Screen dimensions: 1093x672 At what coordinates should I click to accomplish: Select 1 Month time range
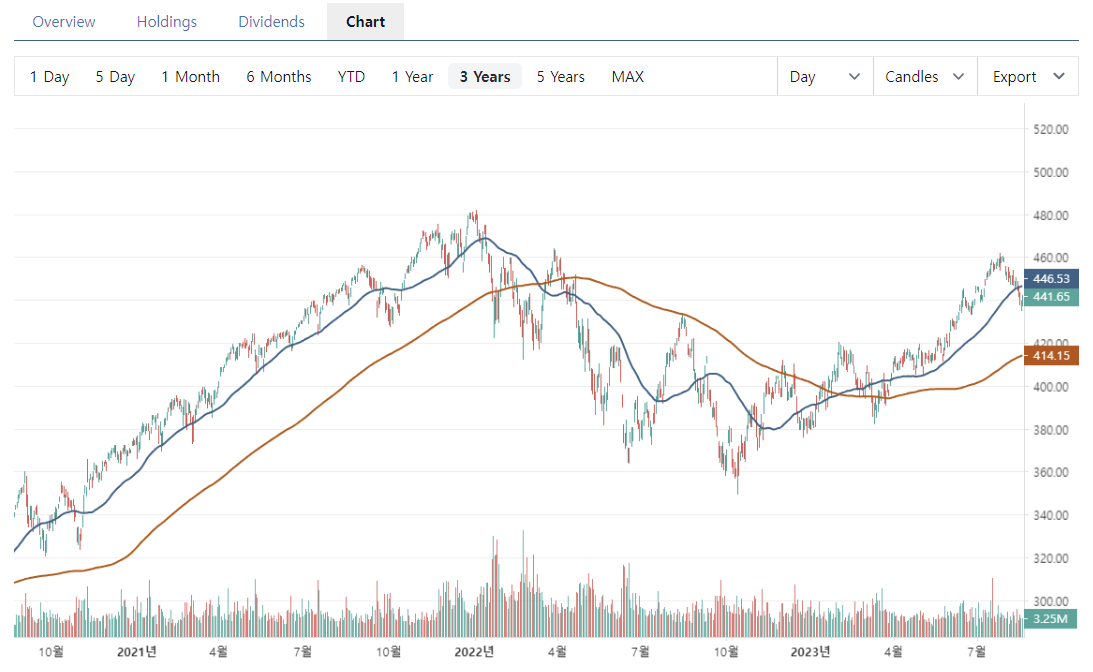190,76
